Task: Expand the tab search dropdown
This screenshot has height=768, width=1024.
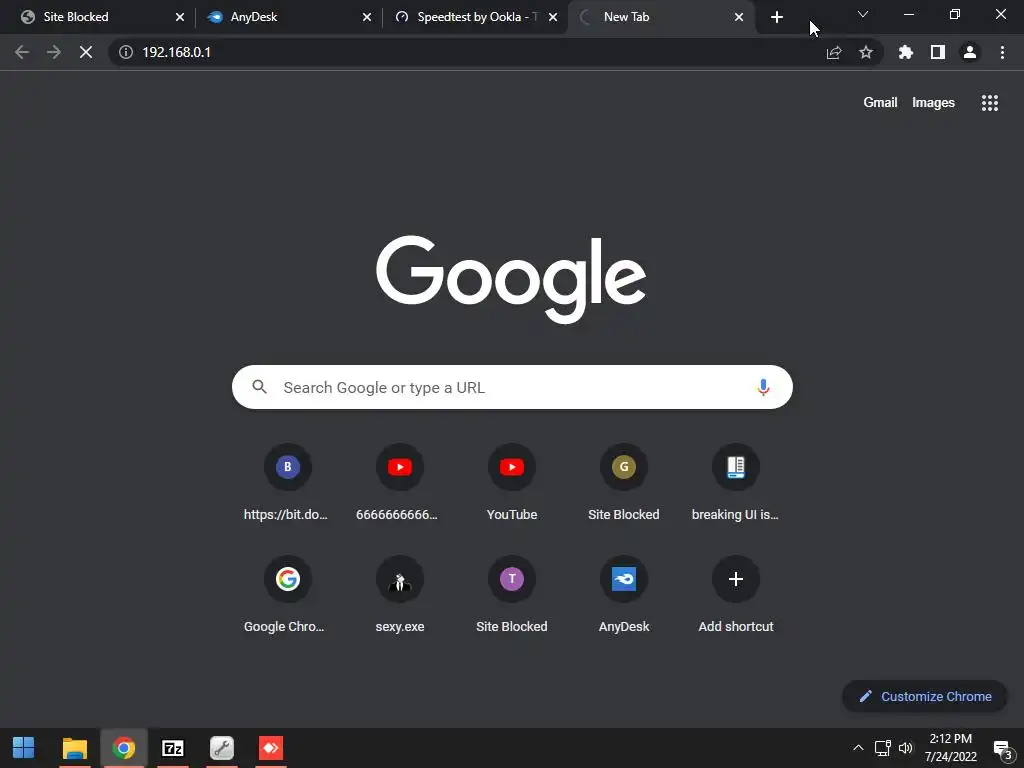Action: (863, 14)
